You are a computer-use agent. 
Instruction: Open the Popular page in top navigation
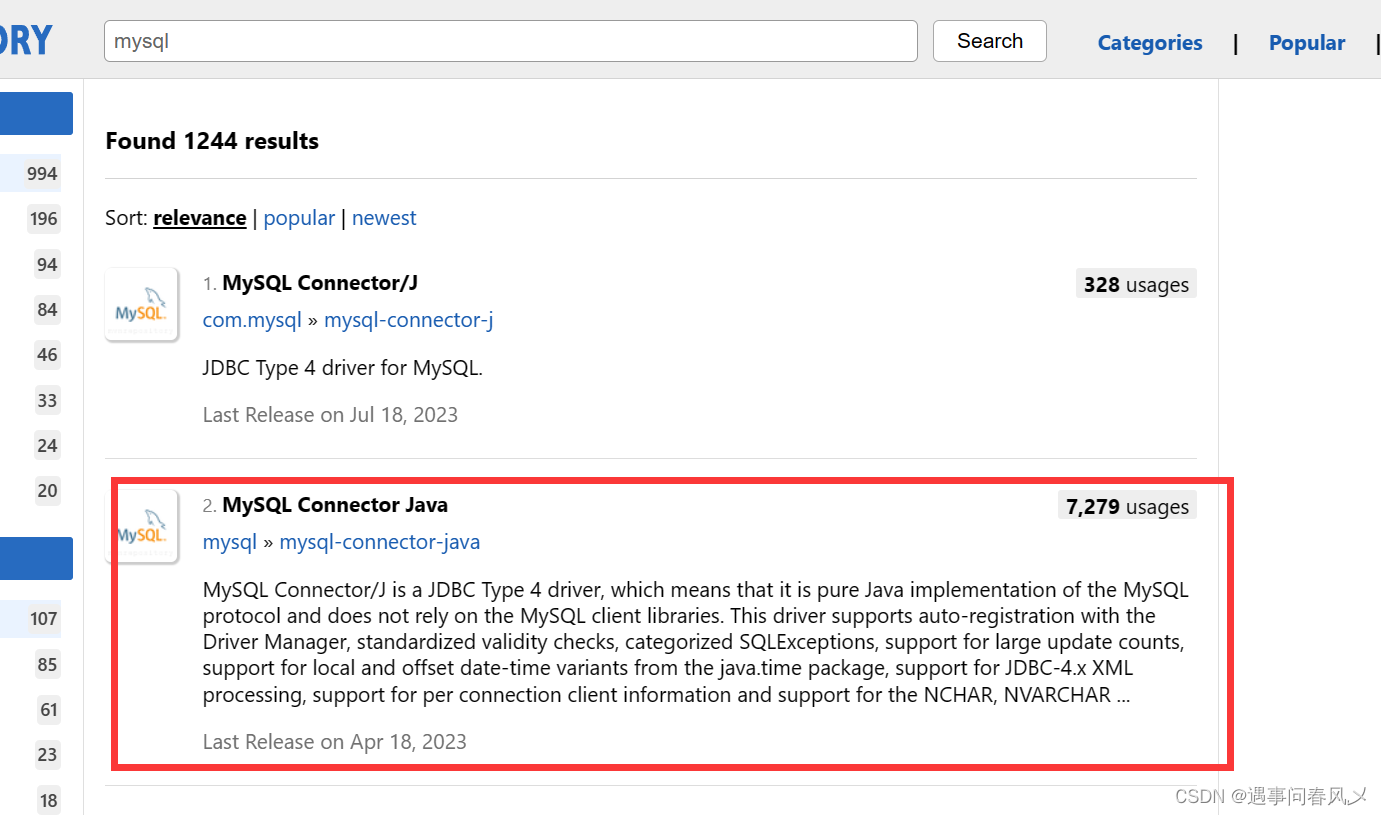[x=1307, y=43]
